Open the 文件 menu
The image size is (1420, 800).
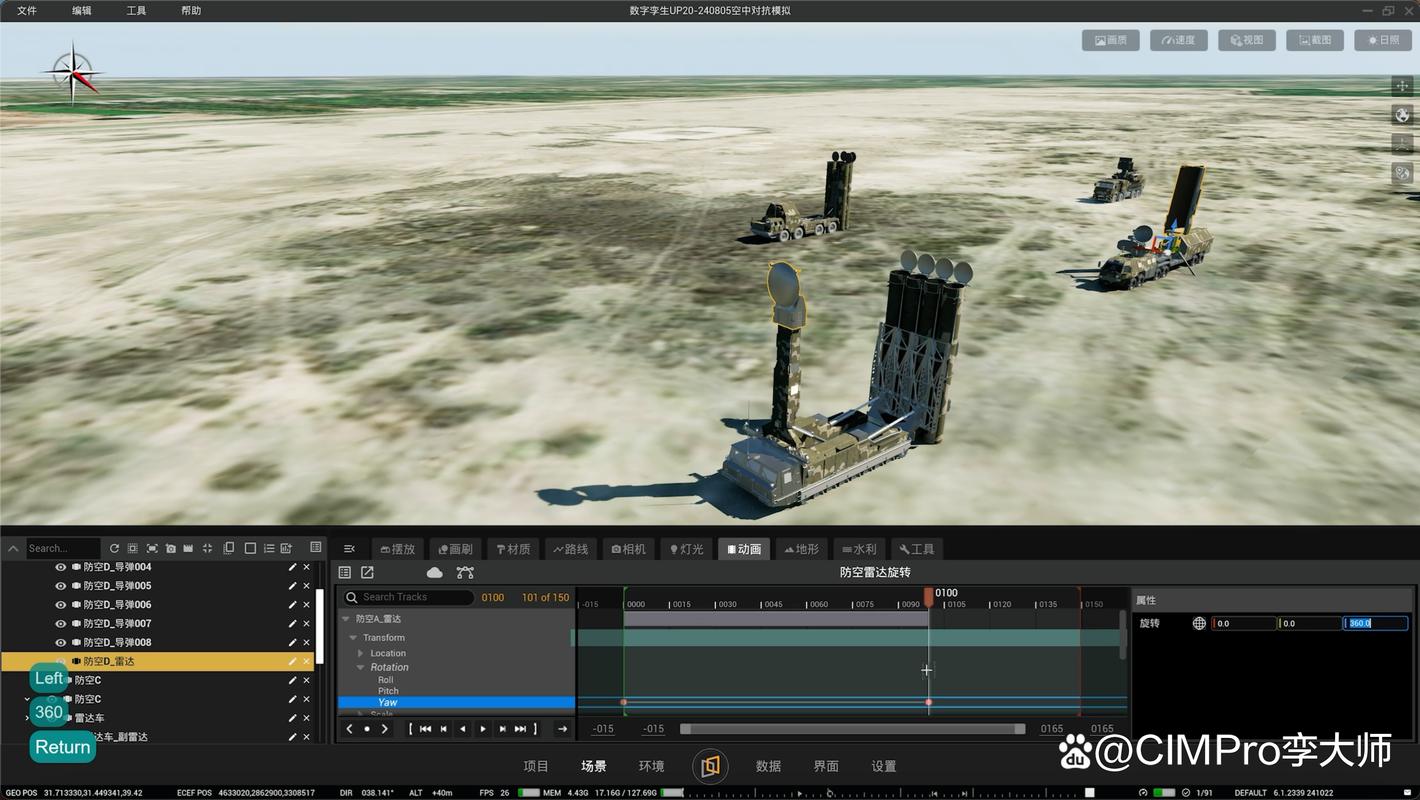tap(27, 10)
